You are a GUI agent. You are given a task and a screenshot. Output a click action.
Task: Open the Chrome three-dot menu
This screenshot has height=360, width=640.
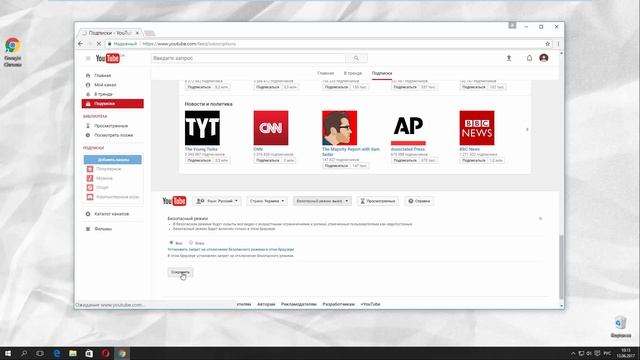tap(558, 44)
